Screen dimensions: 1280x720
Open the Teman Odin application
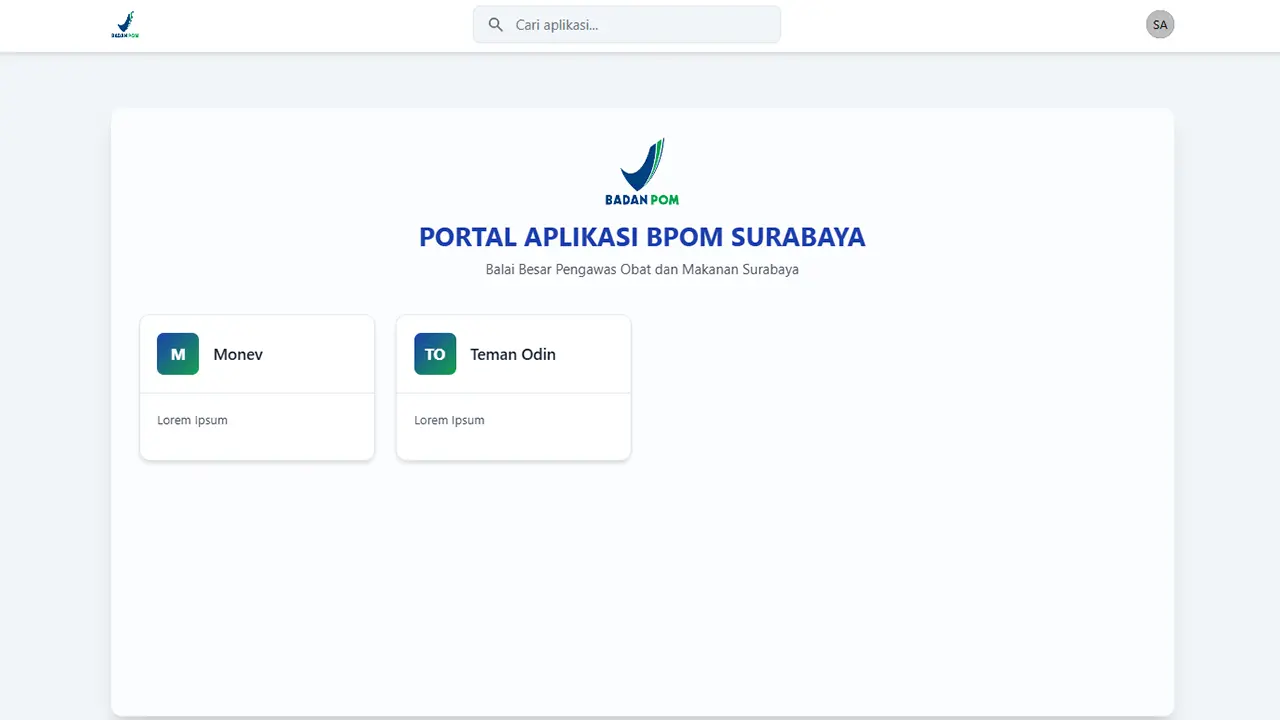point(514,388)
